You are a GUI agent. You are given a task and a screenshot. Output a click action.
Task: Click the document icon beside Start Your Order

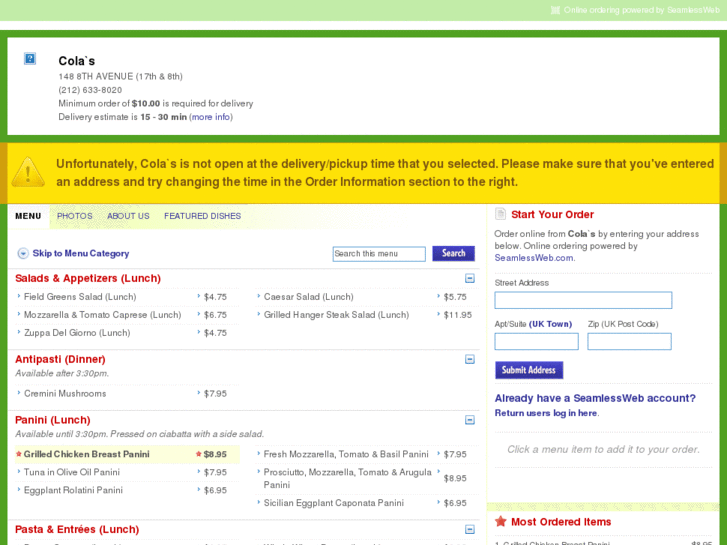(x=500, y=214)
